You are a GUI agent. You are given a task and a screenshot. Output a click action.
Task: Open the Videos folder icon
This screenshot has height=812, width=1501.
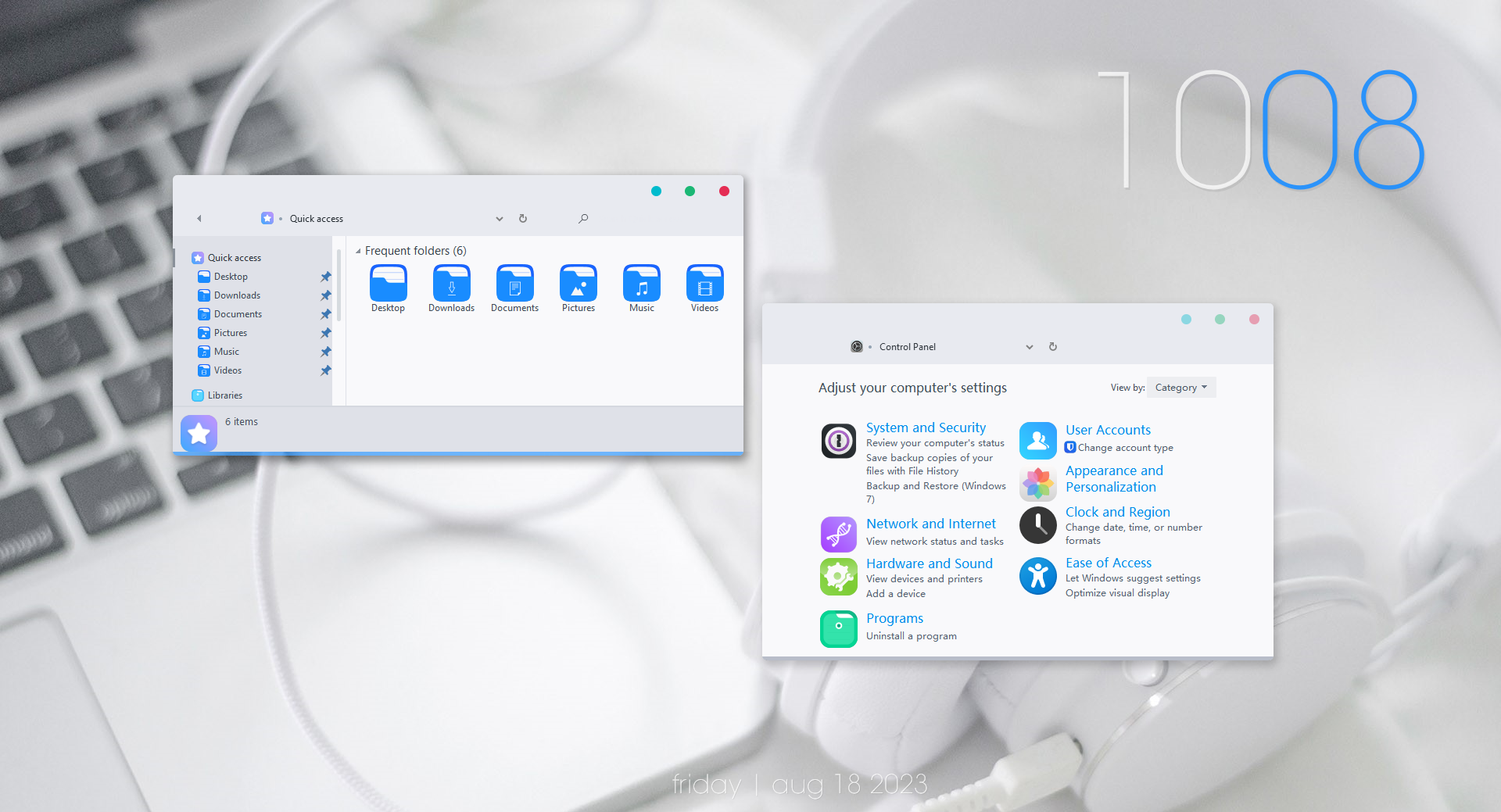click(x=704, y=284)
